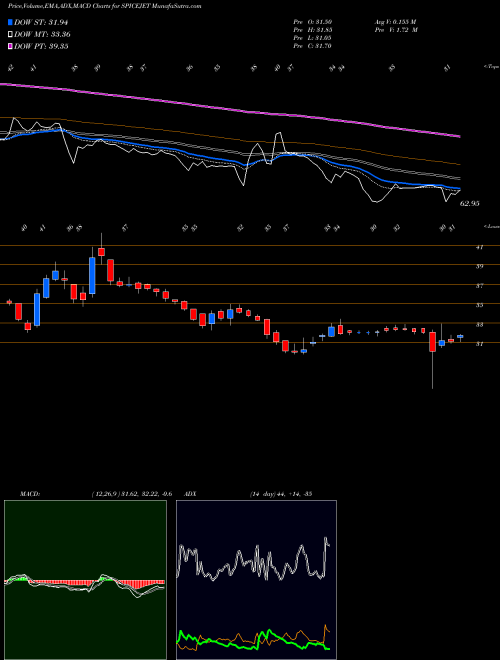Click the 35 price axis label
This screenshot has width=500, height=660.
(x=479, y=305)
